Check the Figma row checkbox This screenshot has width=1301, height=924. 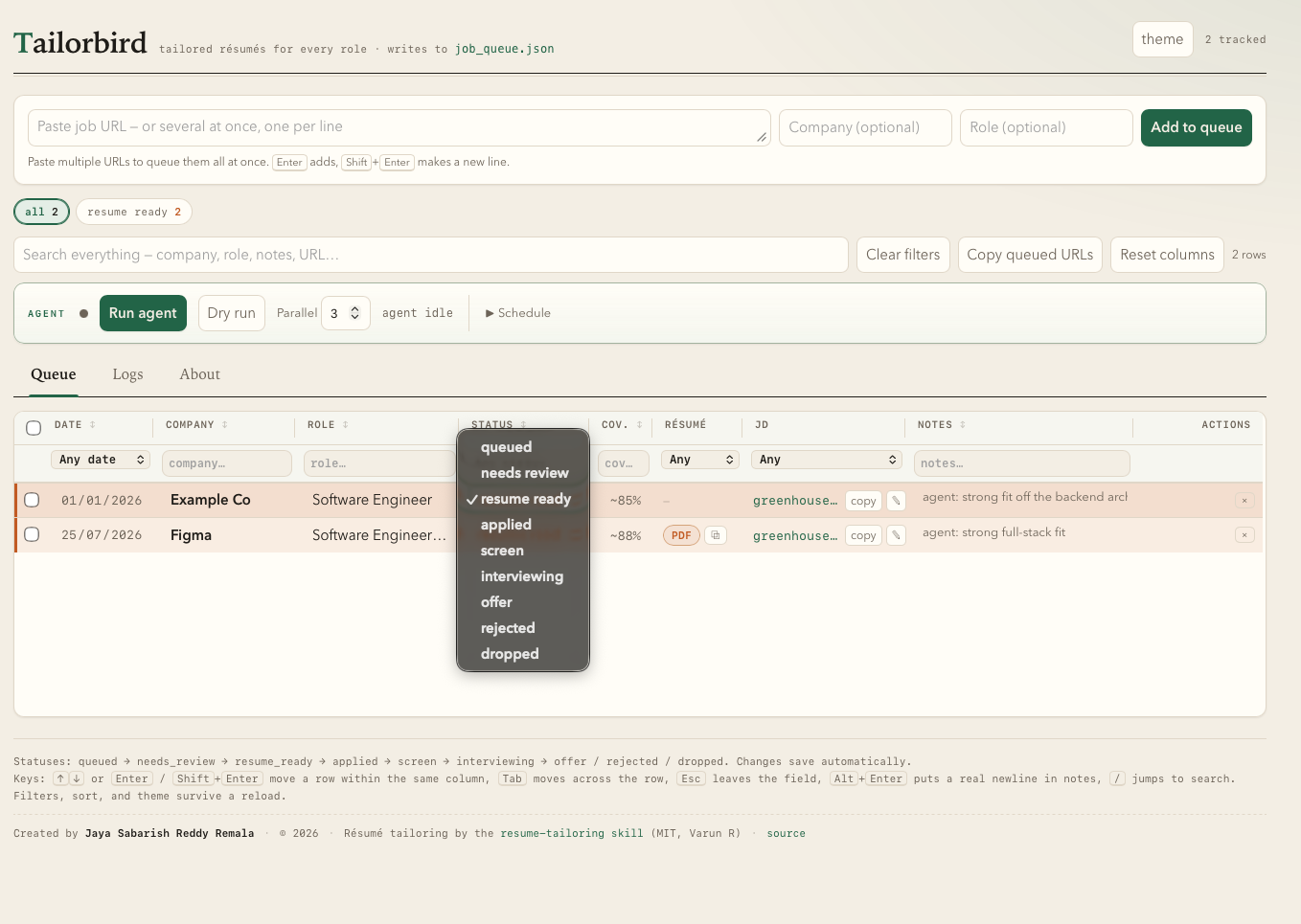(x=32, y=534)
